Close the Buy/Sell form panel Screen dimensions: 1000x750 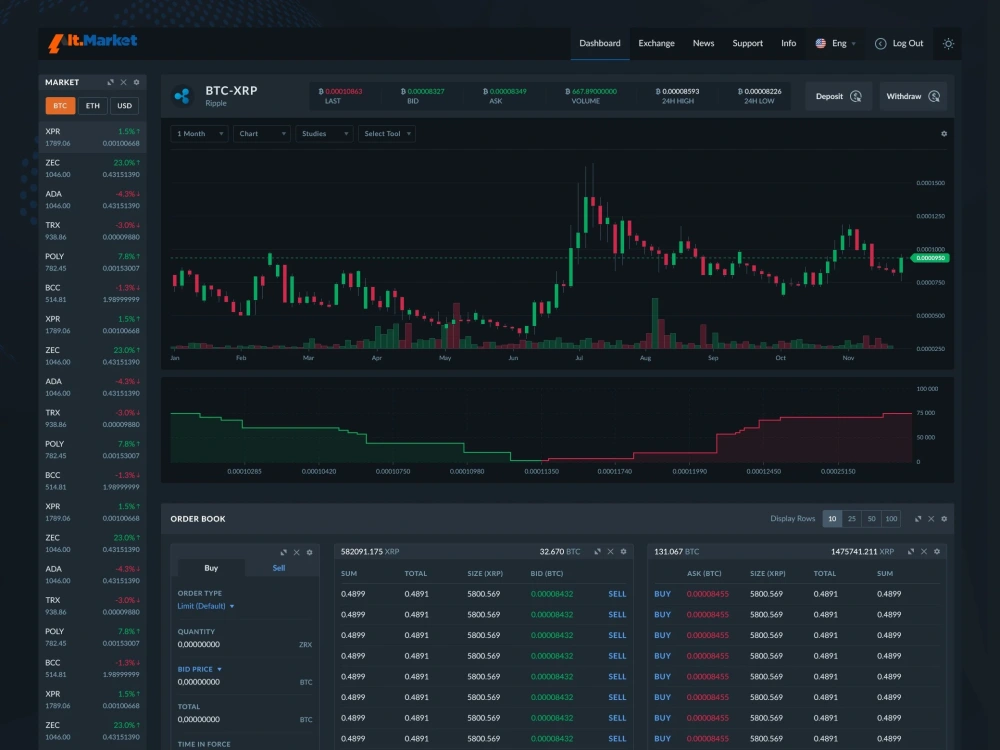pyautogui.click(x=297, y=552)
